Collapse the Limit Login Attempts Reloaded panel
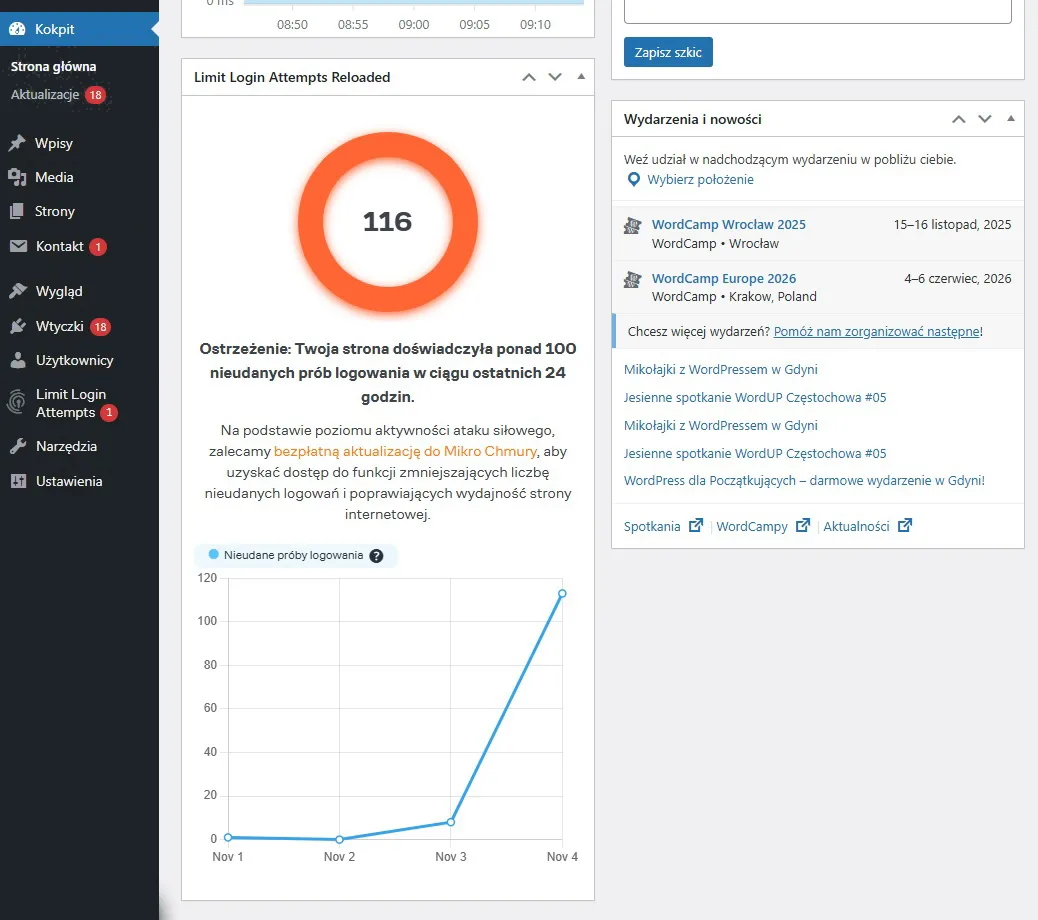The width and height of the screenshot is (1038, 920). 581,77
